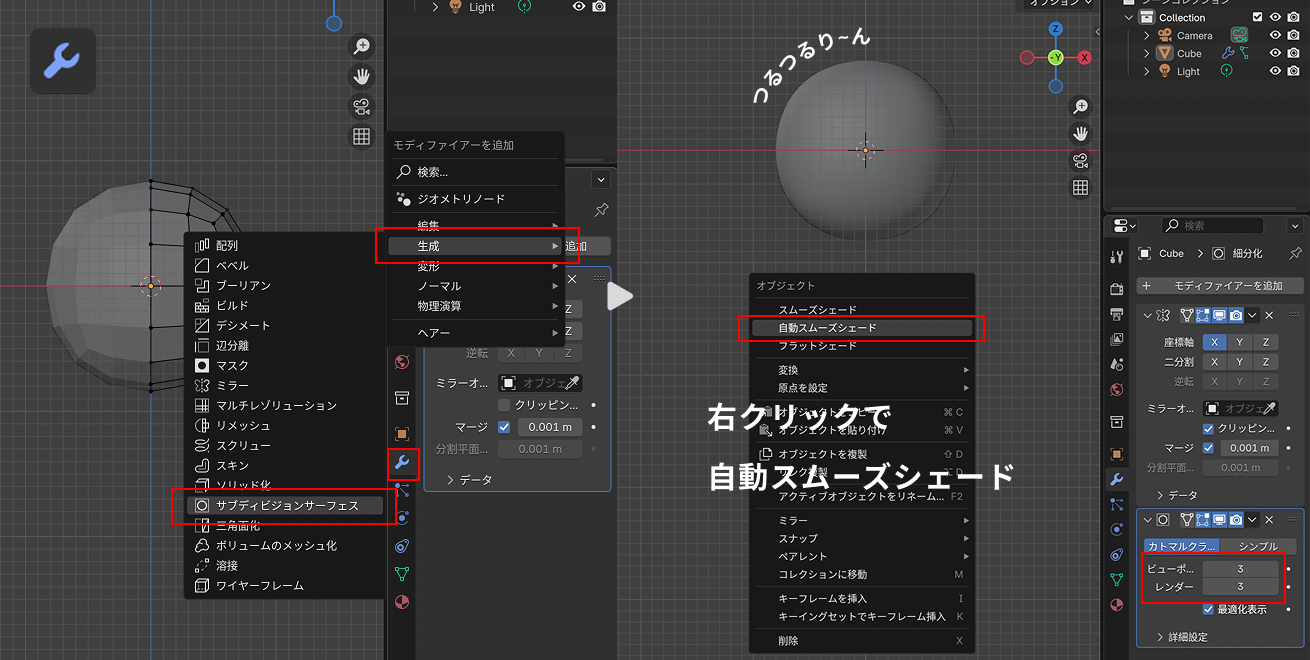Image resolution: width=1310 pixels, height=660 pixels.
Task: Toggle the マージ checkbox in right panel
Action: pyautogui.click(x=1208, y=448)
